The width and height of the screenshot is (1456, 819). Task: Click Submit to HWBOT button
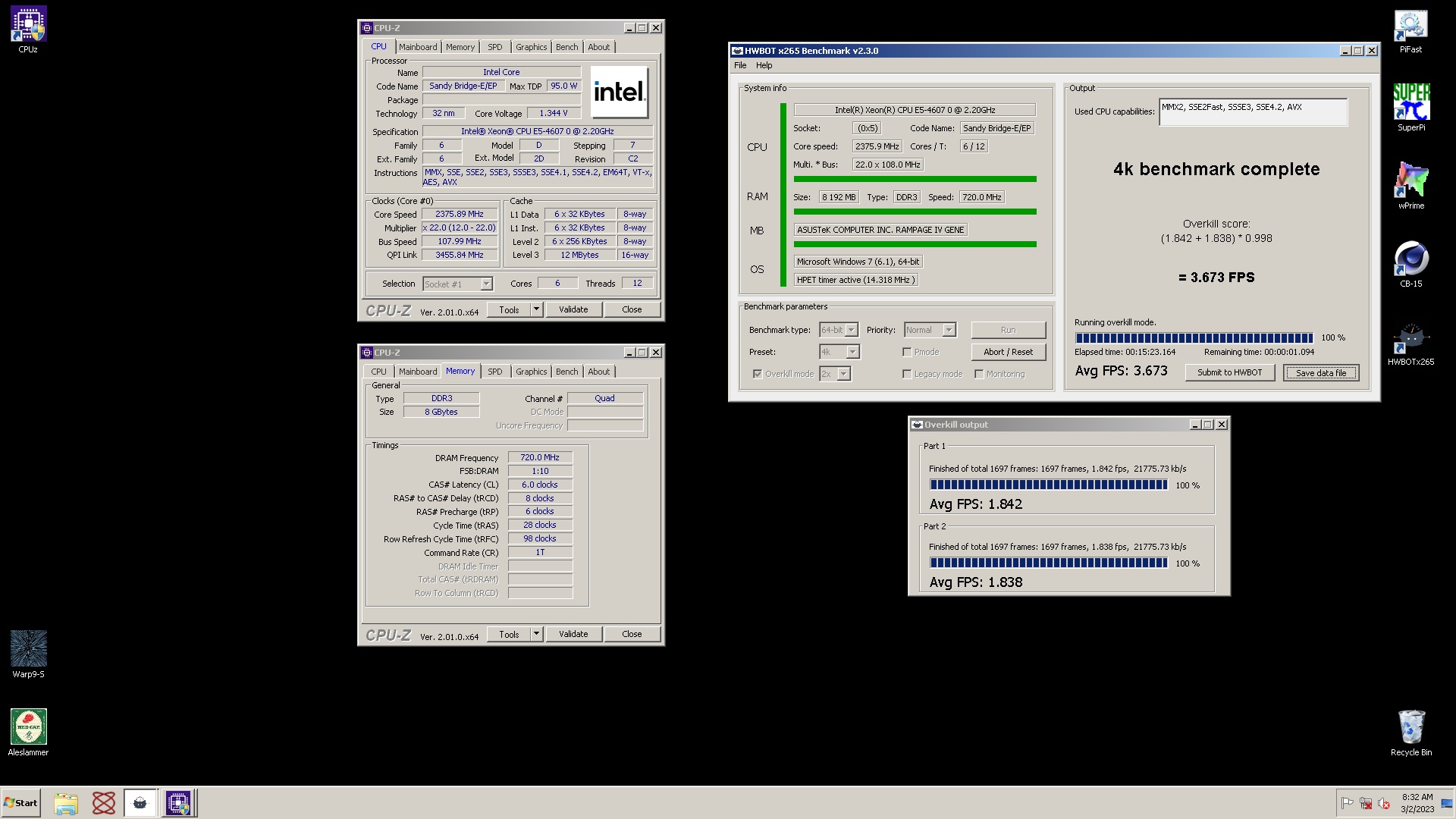pos(1229,372)
